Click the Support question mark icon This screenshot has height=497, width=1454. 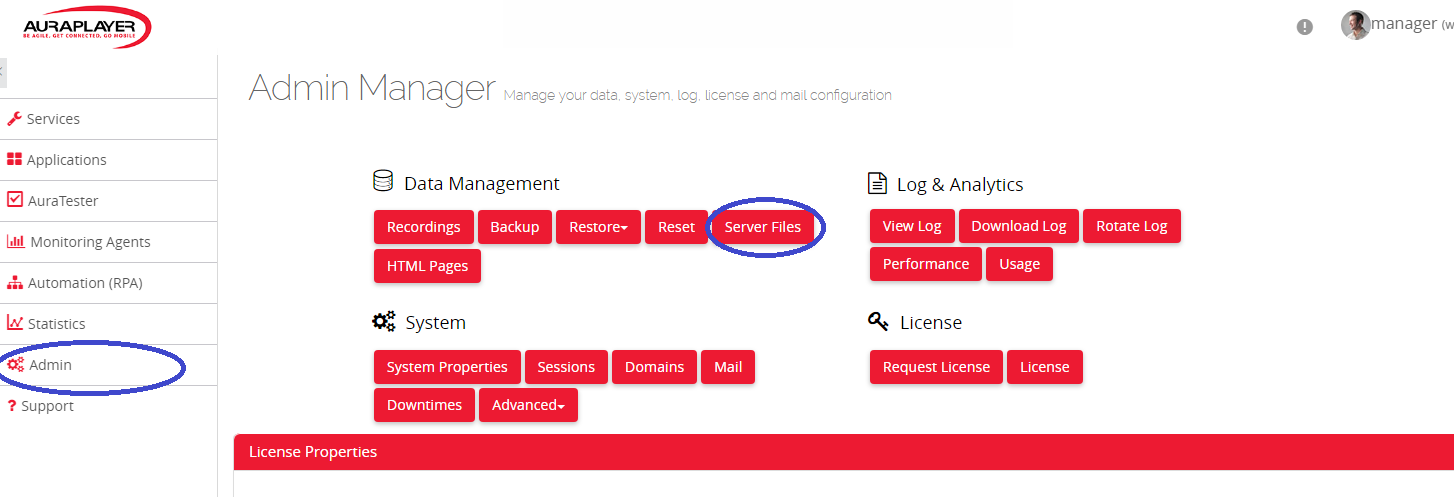11,406
